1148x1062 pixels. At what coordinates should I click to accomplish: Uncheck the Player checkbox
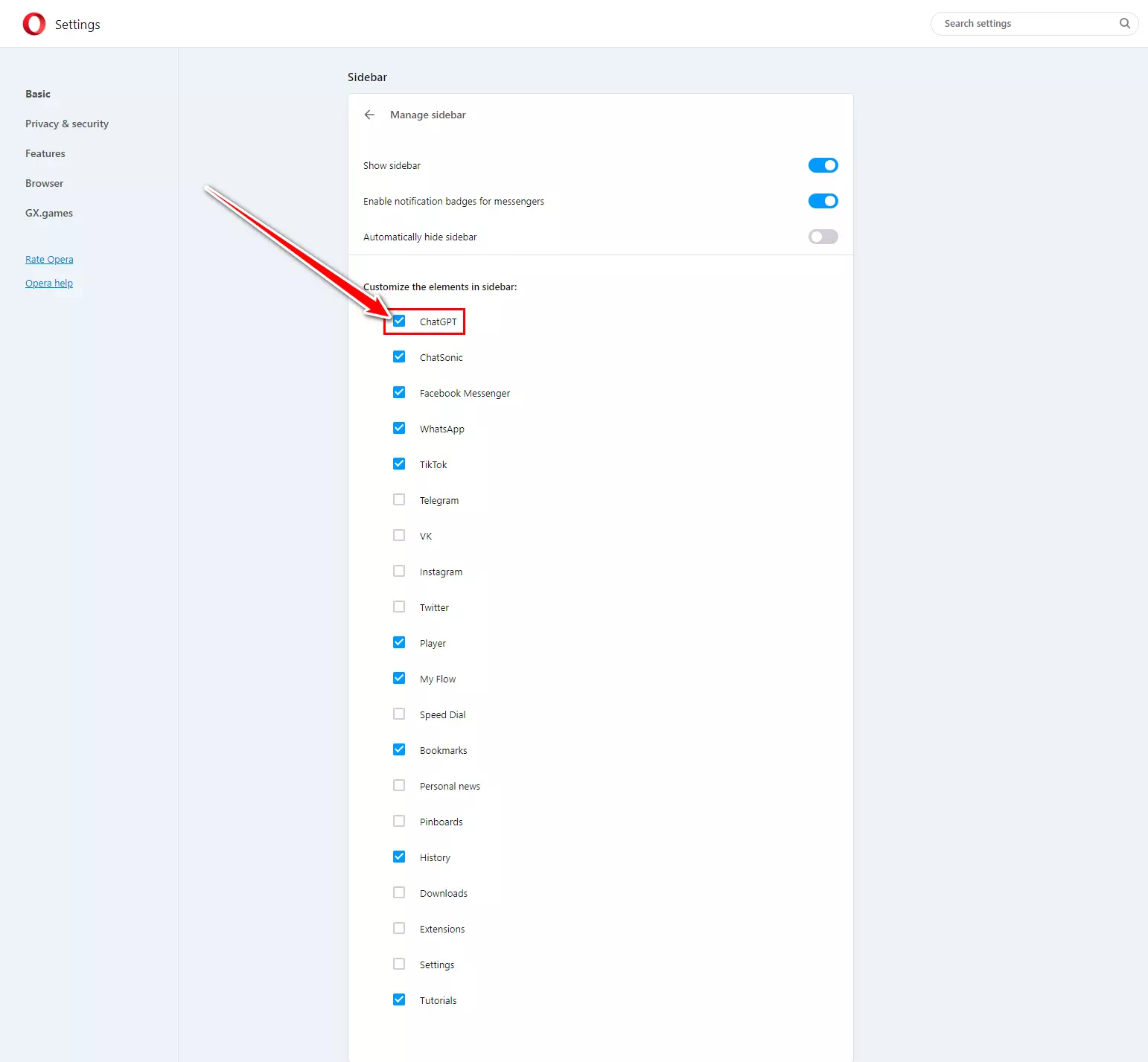pyautogui.click(x=399, y=642)
